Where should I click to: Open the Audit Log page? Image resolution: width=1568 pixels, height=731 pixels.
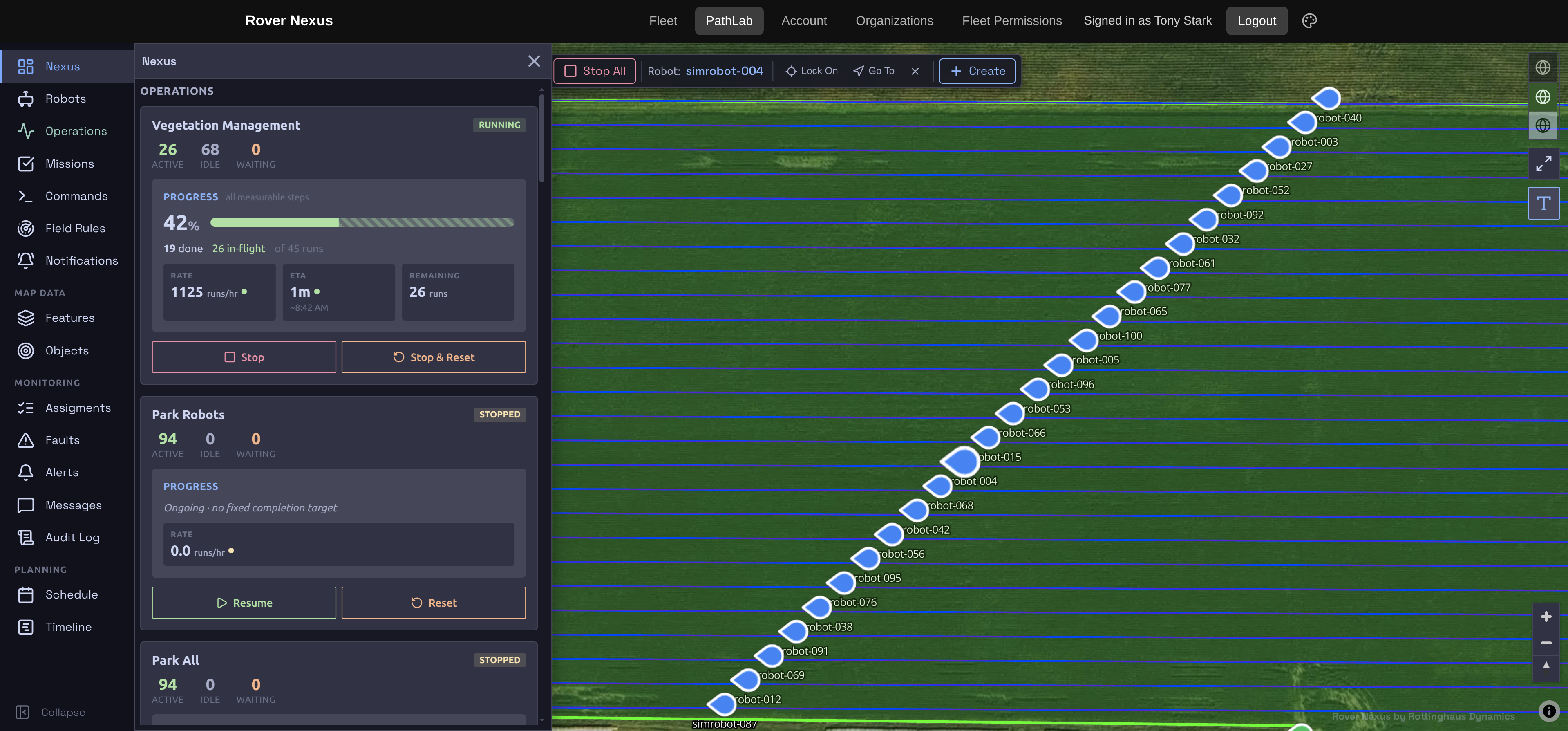(67, 537)
